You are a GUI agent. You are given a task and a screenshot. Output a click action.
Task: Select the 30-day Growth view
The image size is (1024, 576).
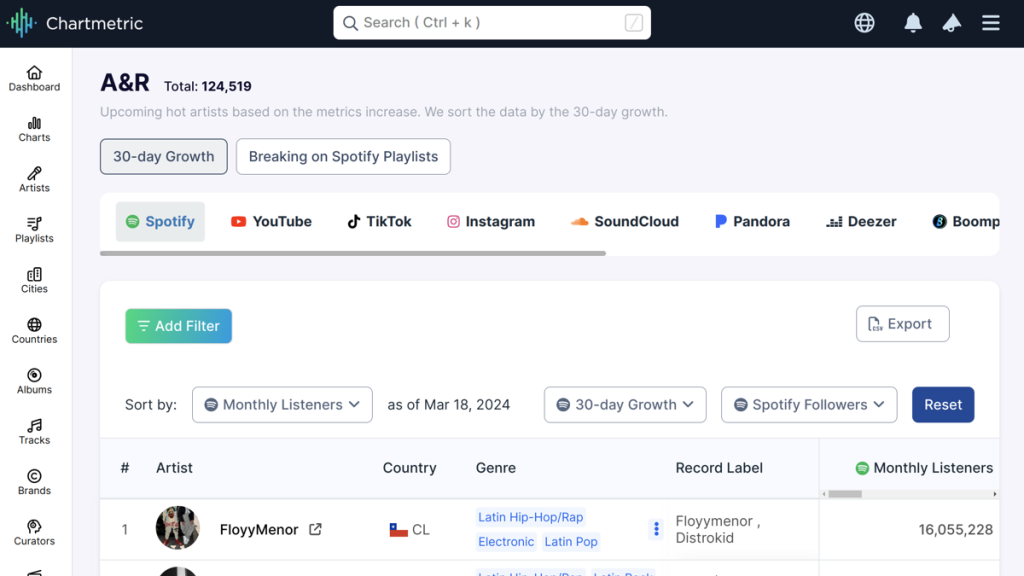point(163,157)
